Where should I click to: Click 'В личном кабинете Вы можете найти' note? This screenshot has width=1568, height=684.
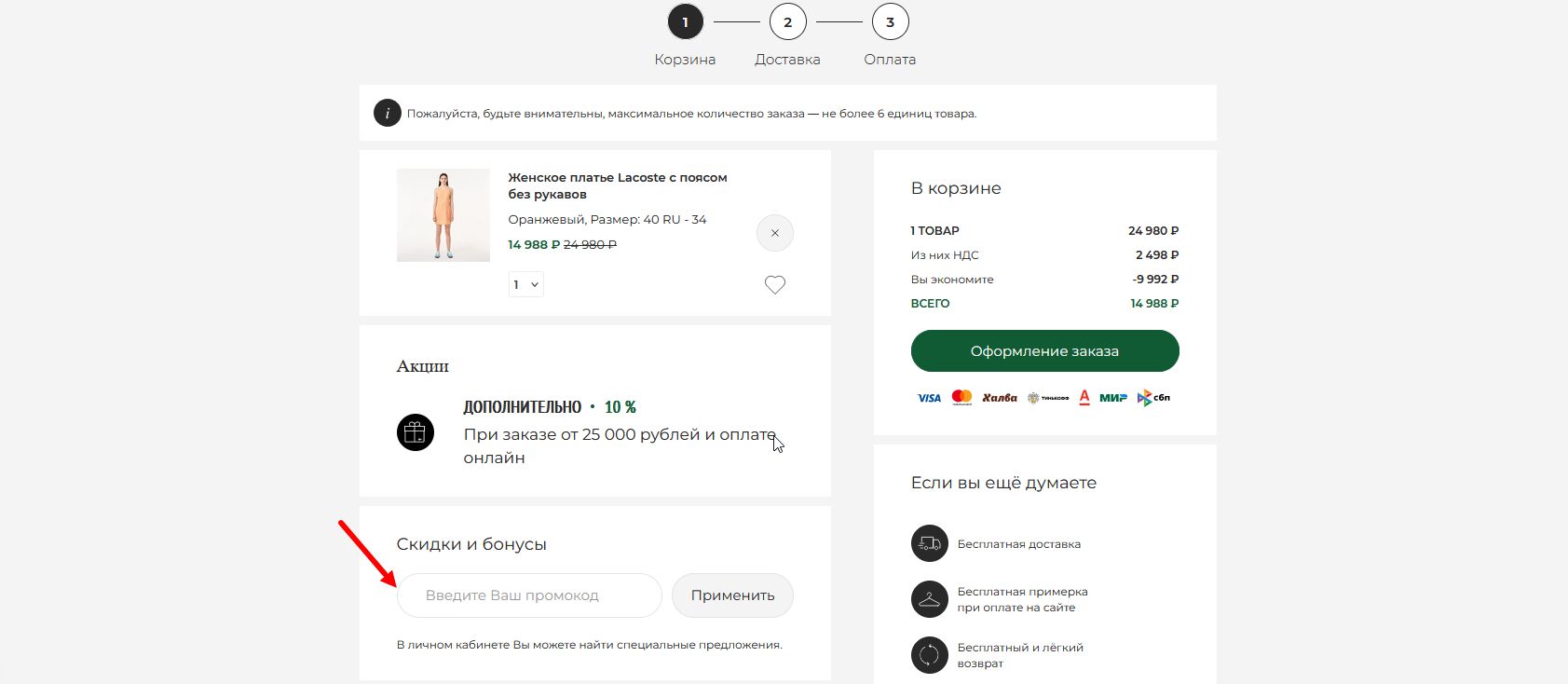(x=590, y=645)
